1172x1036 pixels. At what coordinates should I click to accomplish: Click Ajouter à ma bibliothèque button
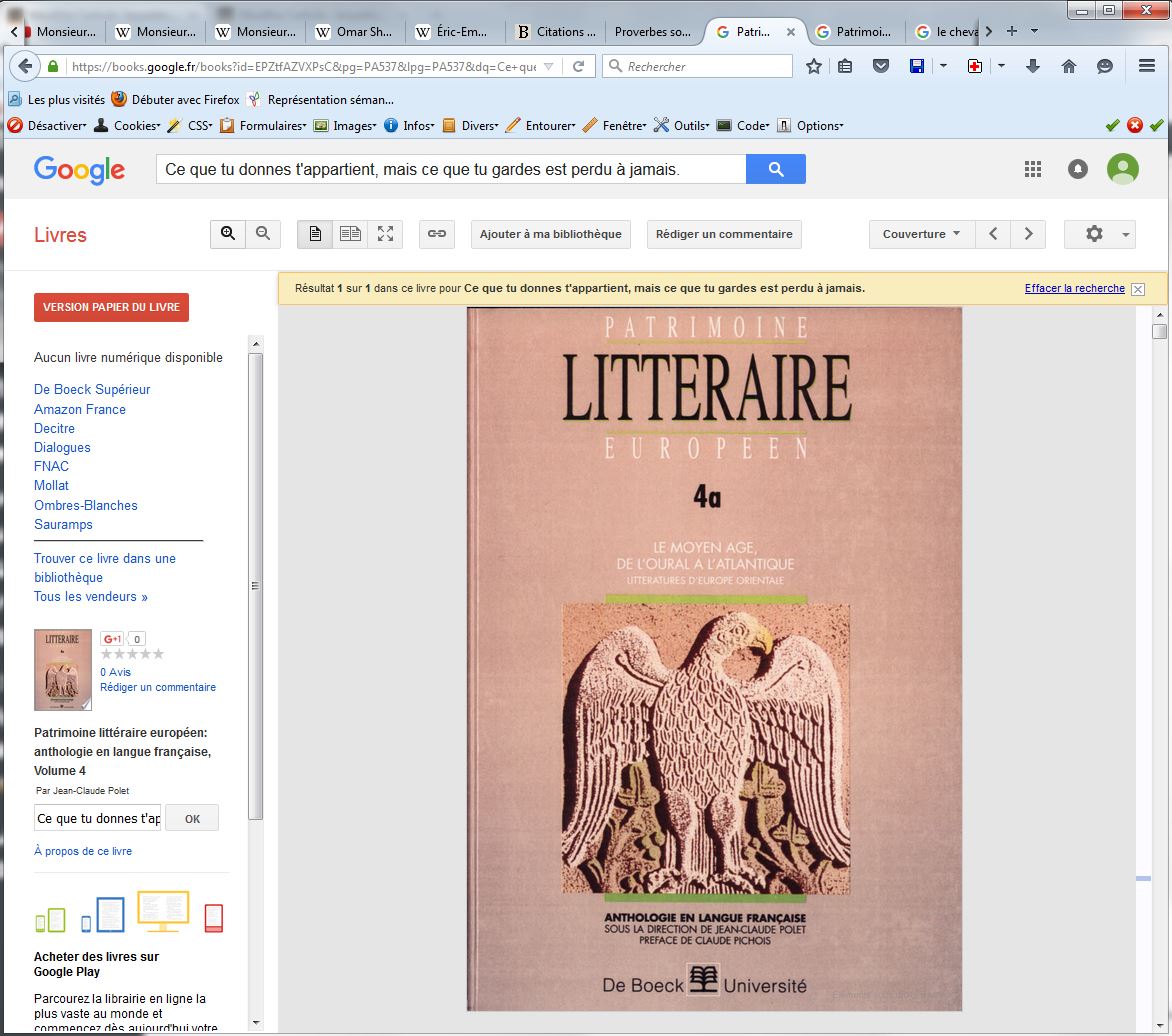[550, 234]
